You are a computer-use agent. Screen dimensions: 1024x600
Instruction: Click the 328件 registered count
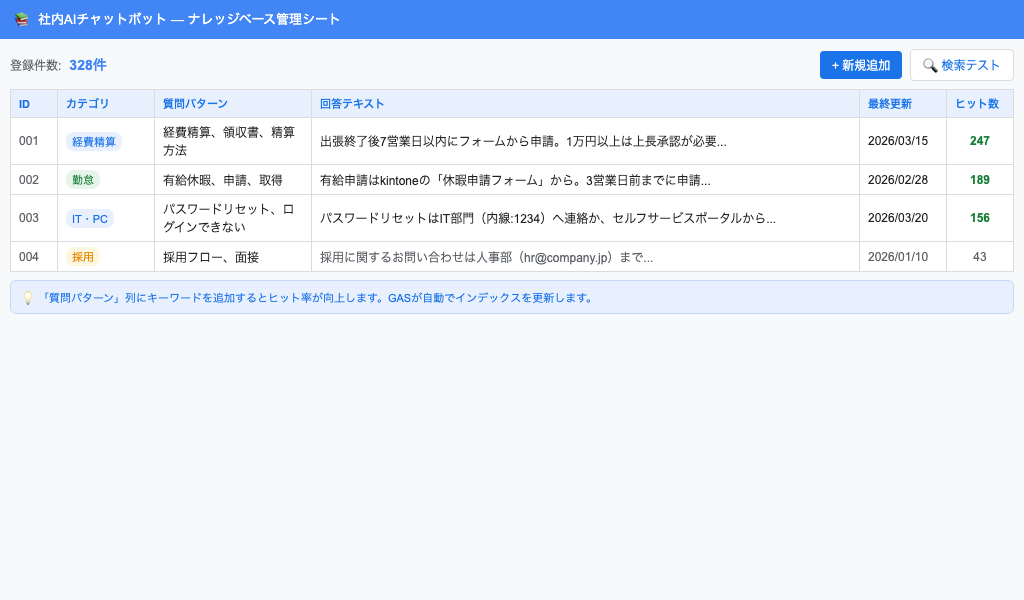[87, 65]
